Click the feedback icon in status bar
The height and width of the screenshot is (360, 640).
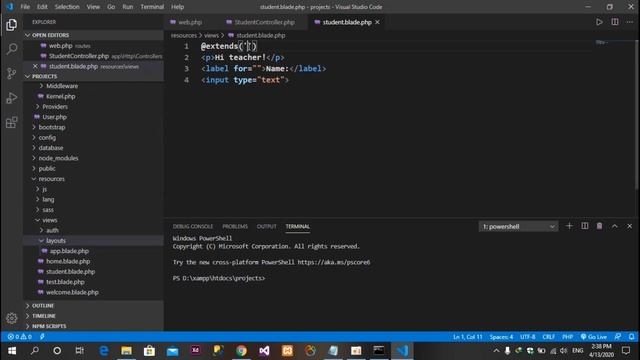point(618,337)
